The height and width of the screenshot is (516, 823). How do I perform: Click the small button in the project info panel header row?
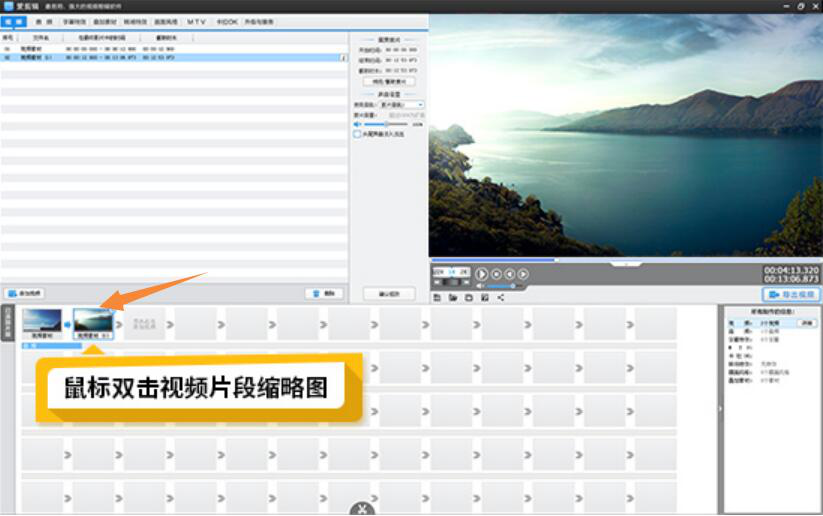pos(807,323)
